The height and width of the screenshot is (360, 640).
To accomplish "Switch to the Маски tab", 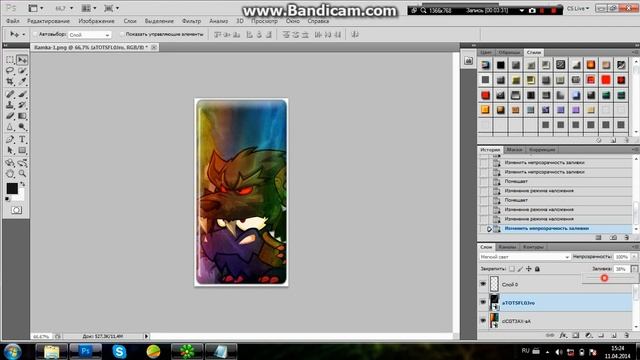I will pos(514,150).
